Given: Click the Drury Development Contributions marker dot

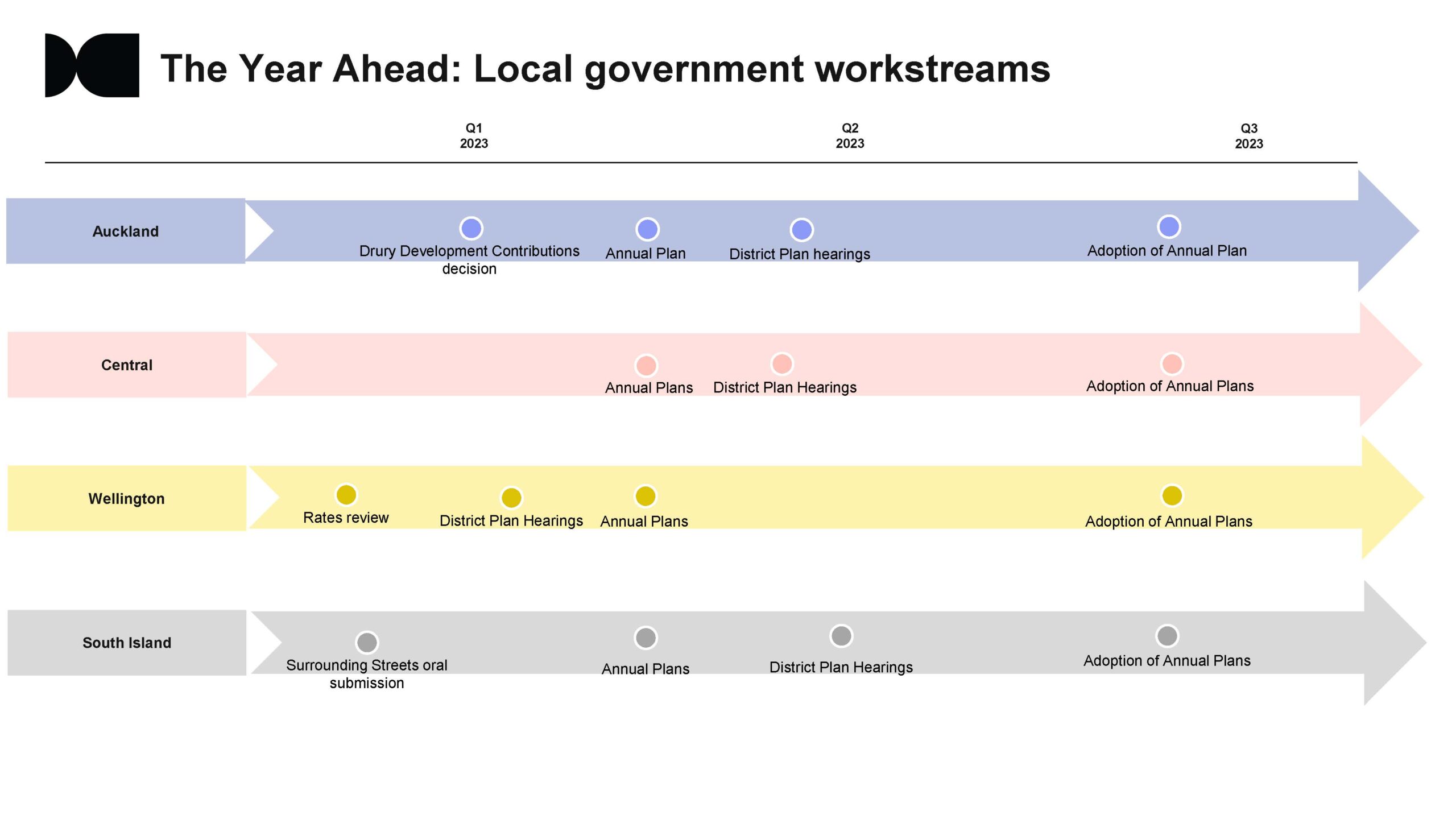Looking at the screenshot, I should click(471, 229).
